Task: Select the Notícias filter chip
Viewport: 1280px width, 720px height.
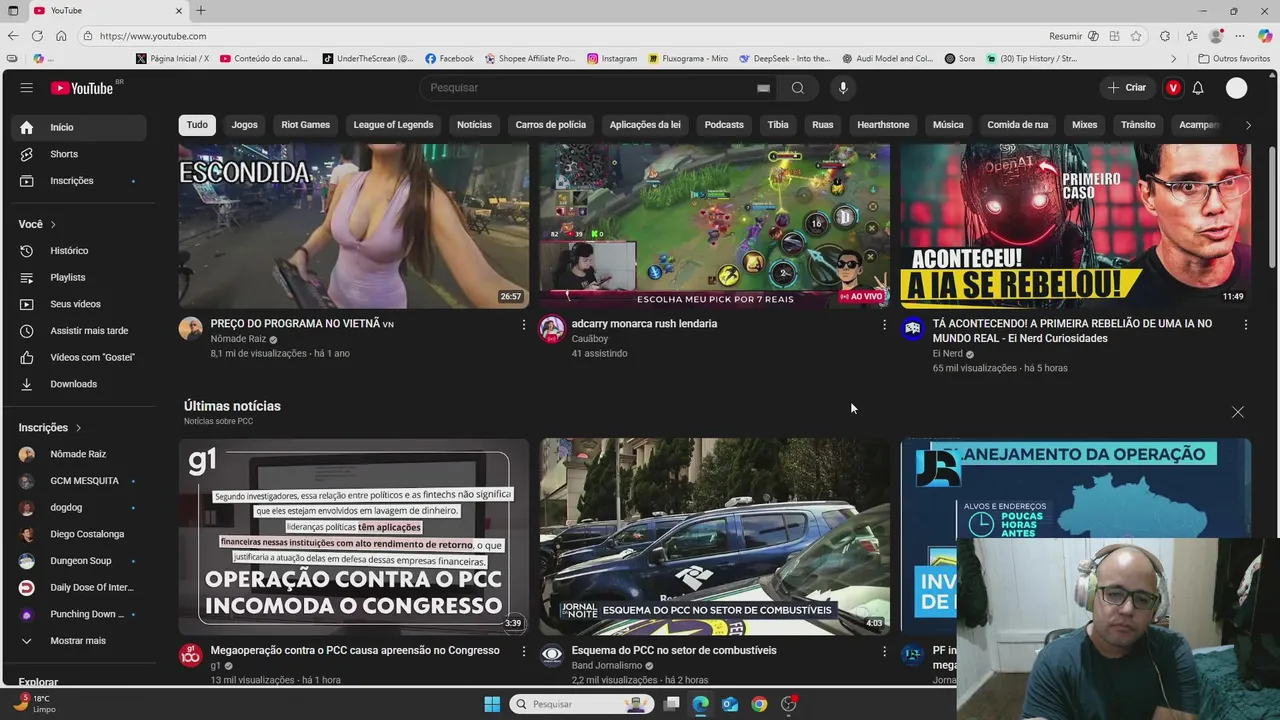Action: tap(474, 125)
